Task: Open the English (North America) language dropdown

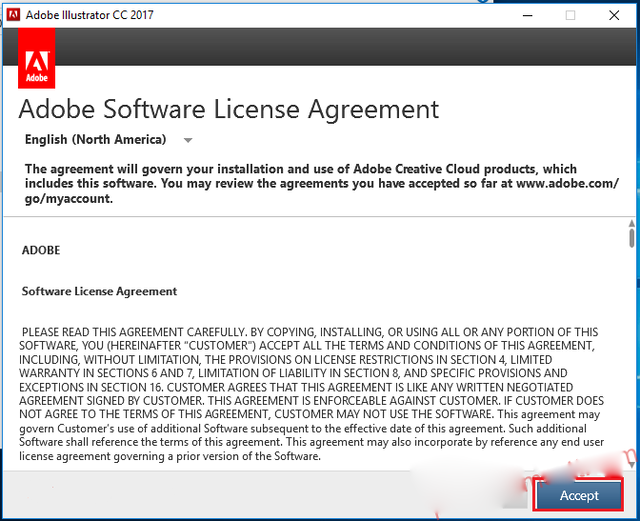Action: [x=108, y=140]
